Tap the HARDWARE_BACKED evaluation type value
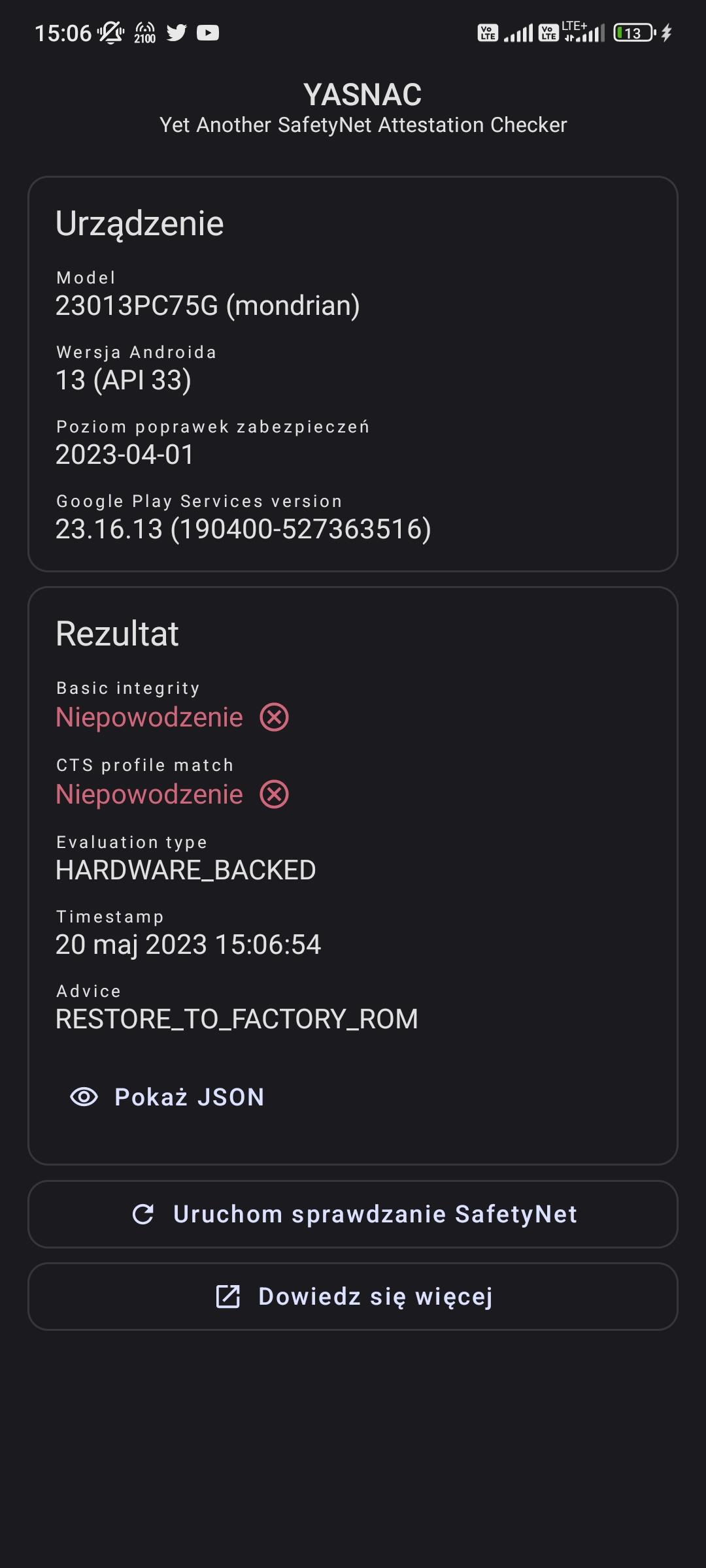 tap(186, 870)
